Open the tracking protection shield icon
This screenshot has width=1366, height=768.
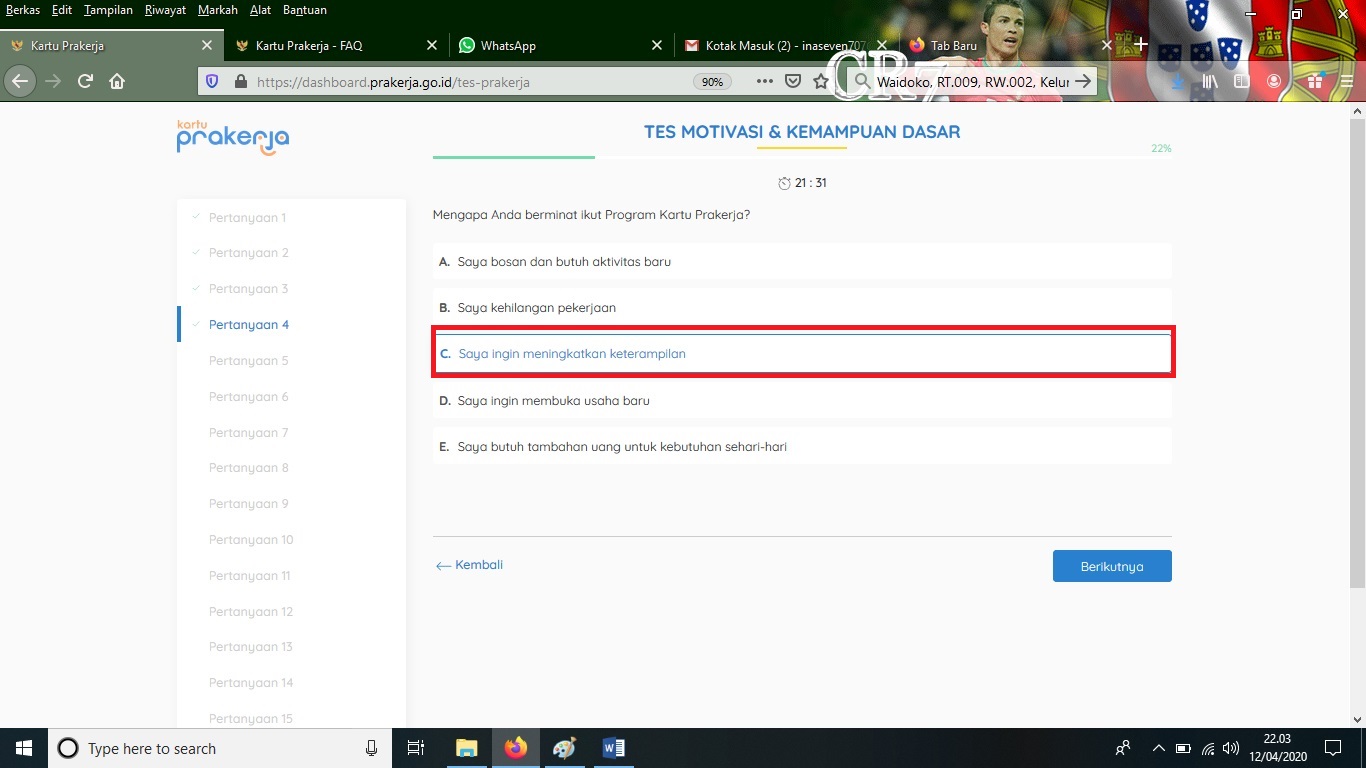pyautogui.click(x=212, y=82)
